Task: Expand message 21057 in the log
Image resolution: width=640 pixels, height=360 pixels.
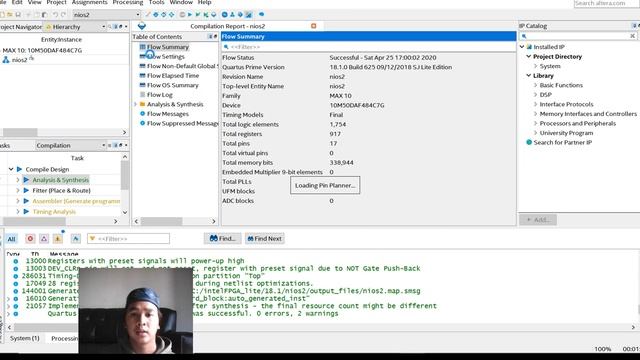Action: coord(8,306)
